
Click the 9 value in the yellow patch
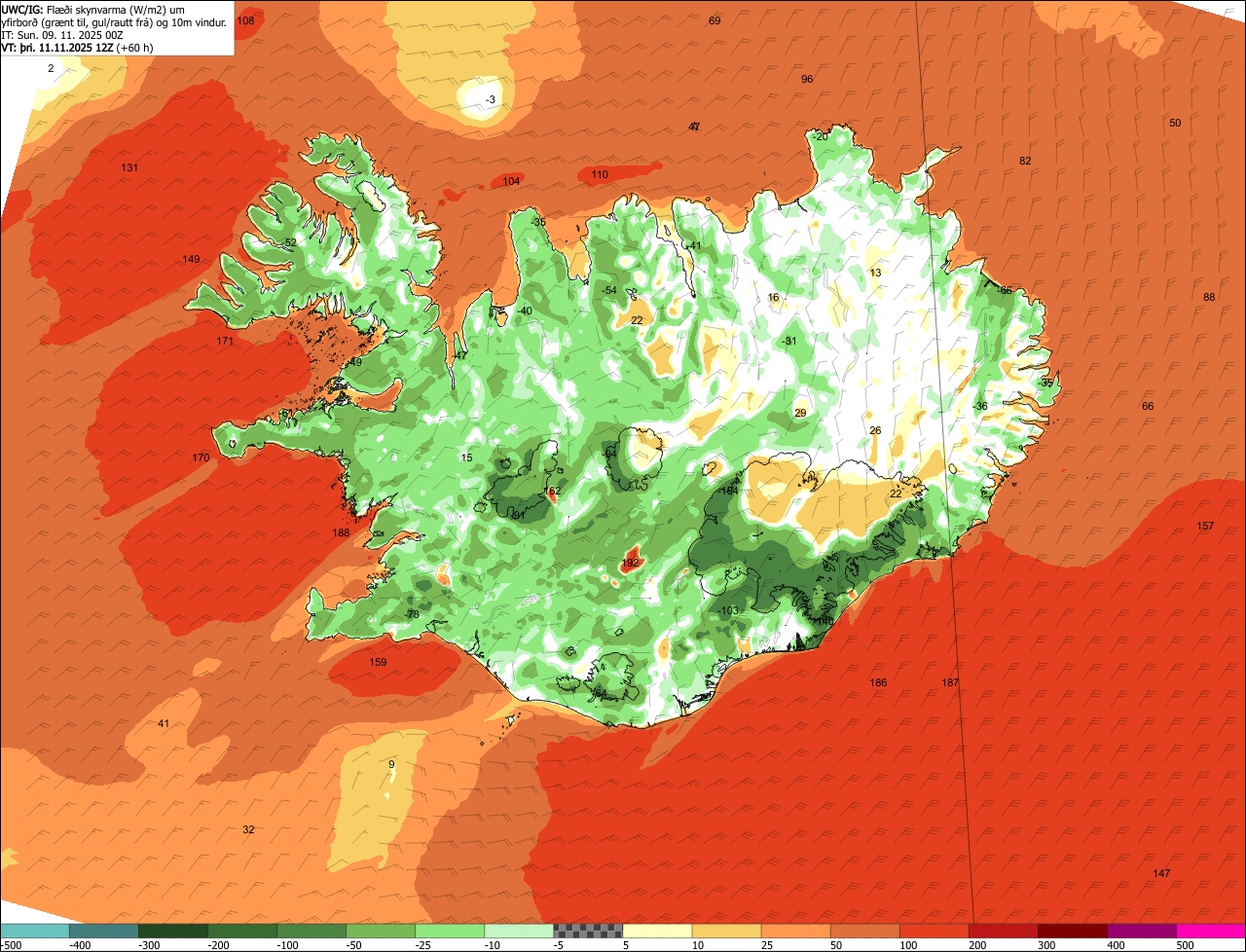coord(391,764)
